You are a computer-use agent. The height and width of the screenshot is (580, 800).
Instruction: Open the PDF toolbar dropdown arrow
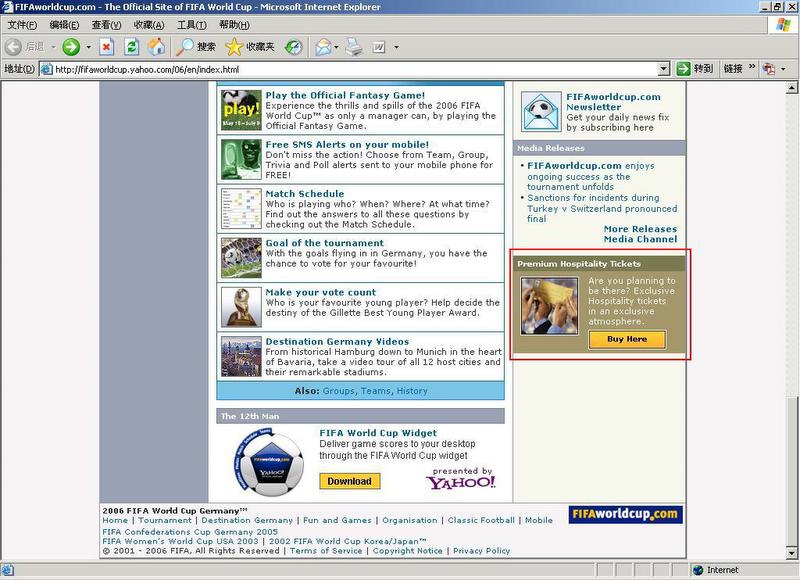point(783,69)
